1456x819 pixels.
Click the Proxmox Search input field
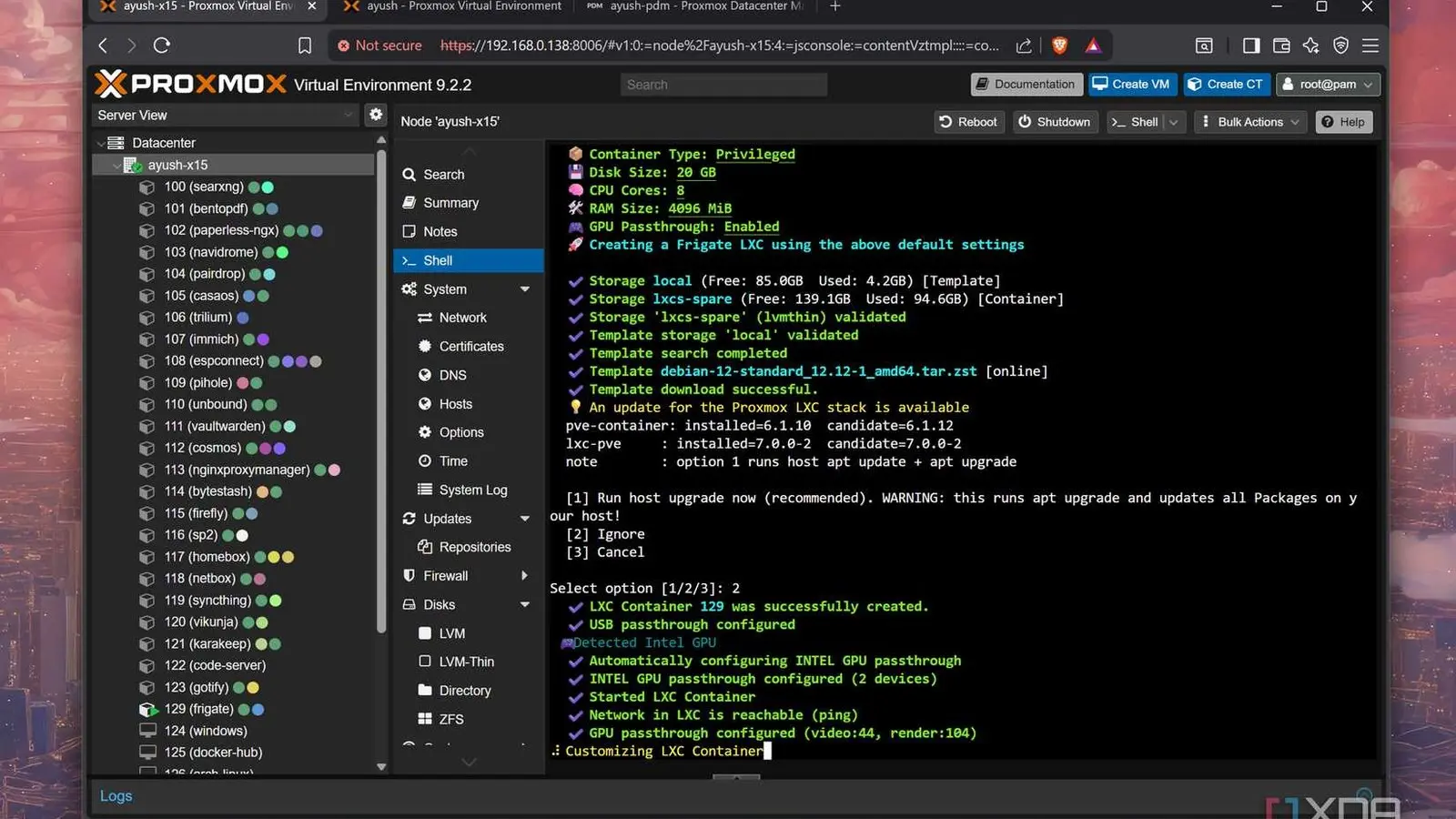[723, 85]
